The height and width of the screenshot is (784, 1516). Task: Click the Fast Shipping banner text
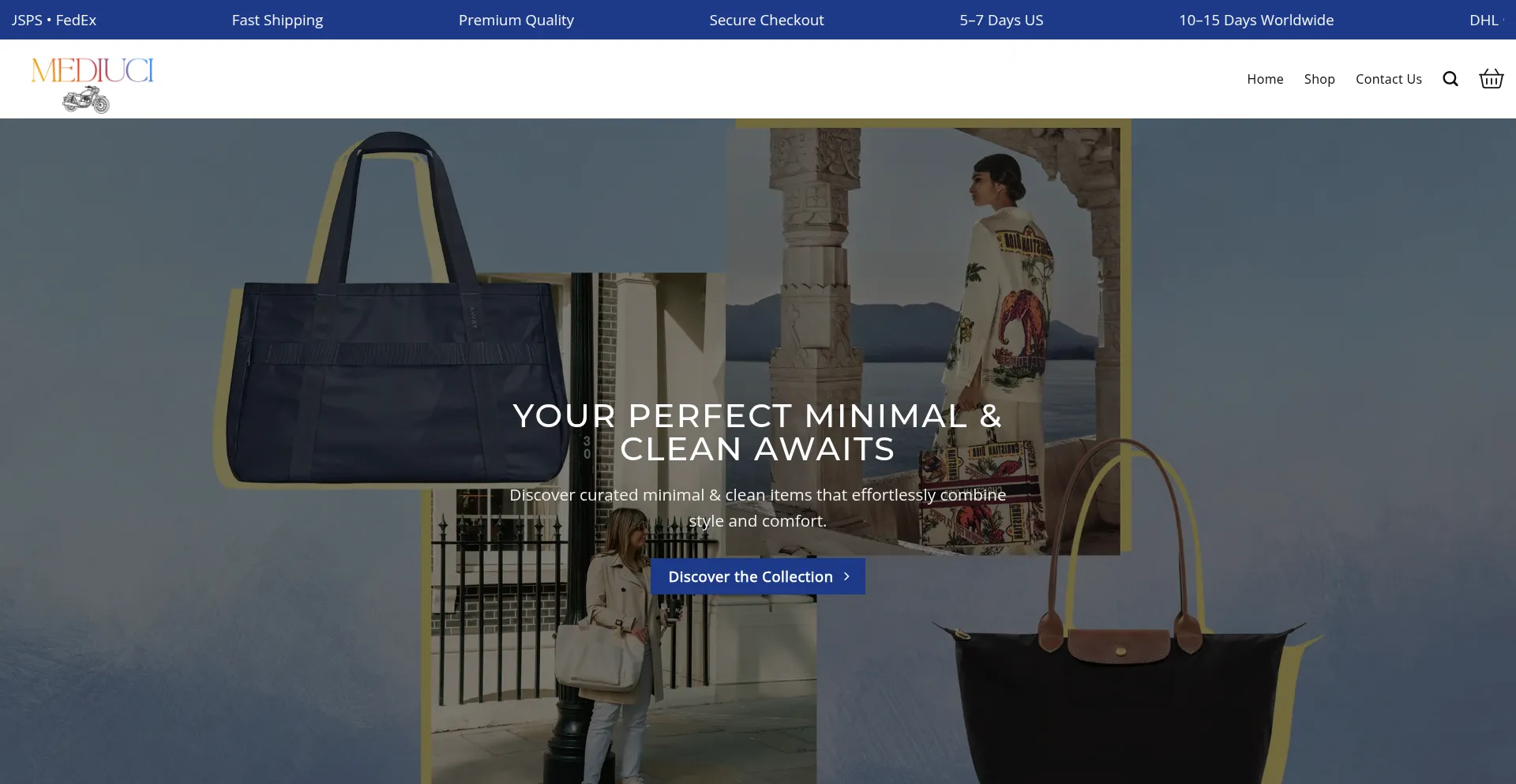tap(277, 20)
